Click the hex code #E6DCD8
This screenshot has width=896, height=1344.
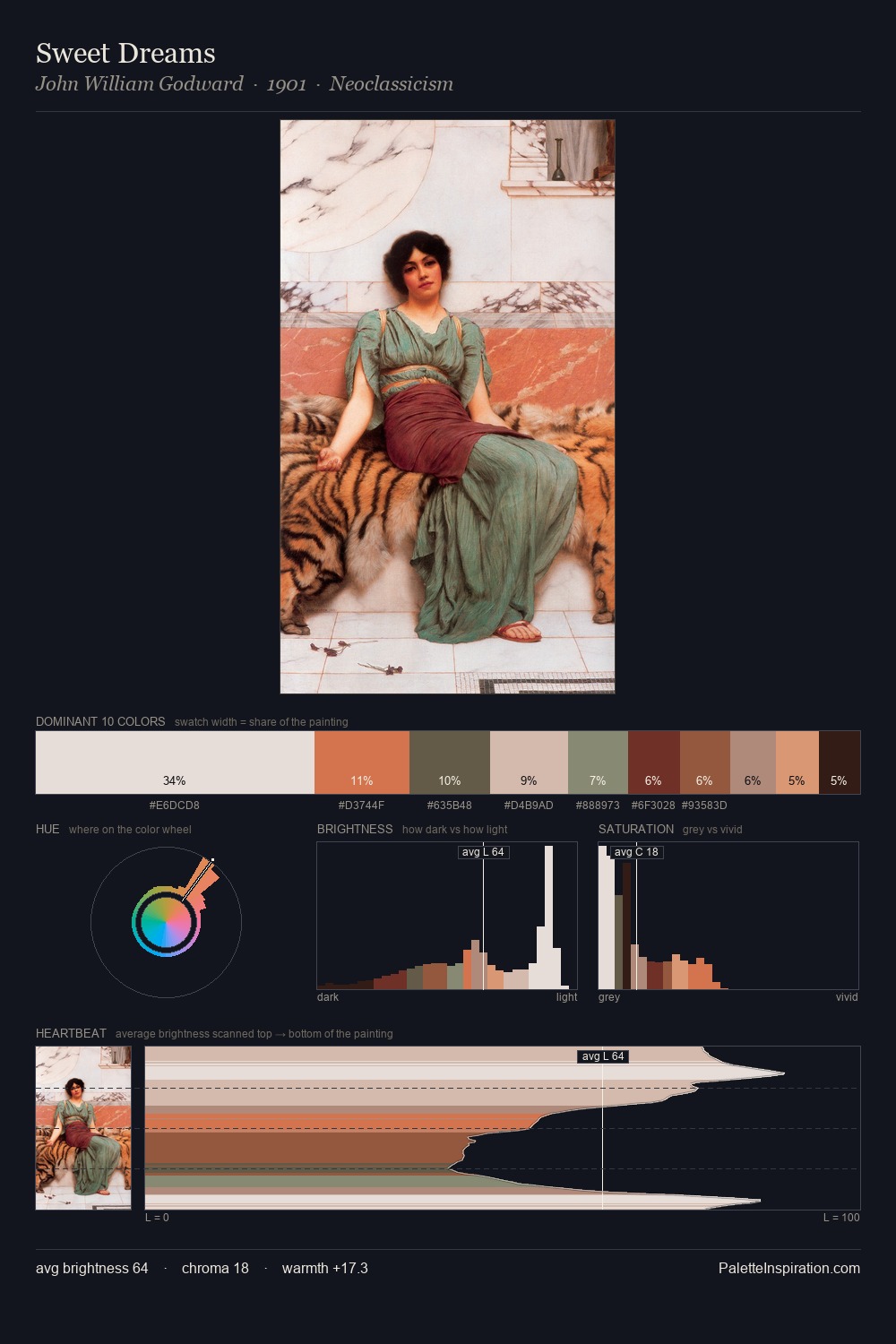click(175, 806)
